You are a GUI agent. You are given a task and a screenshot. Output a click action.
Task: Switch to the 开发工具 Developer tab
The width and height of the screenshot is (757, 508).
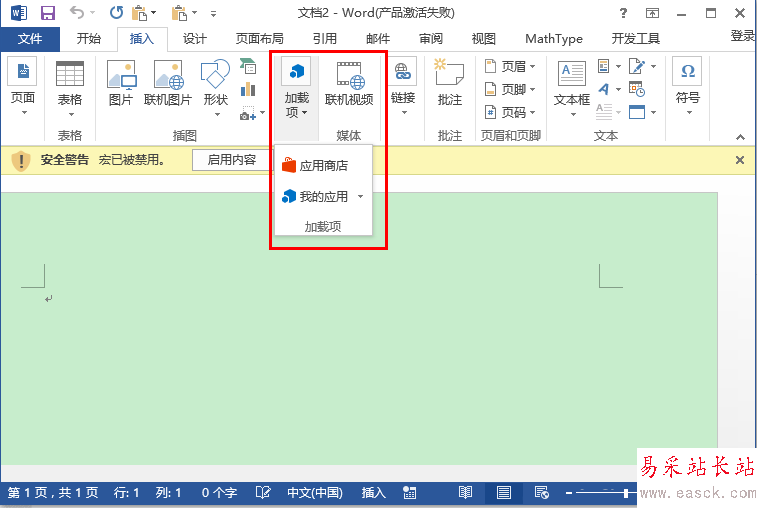(635, 39)
